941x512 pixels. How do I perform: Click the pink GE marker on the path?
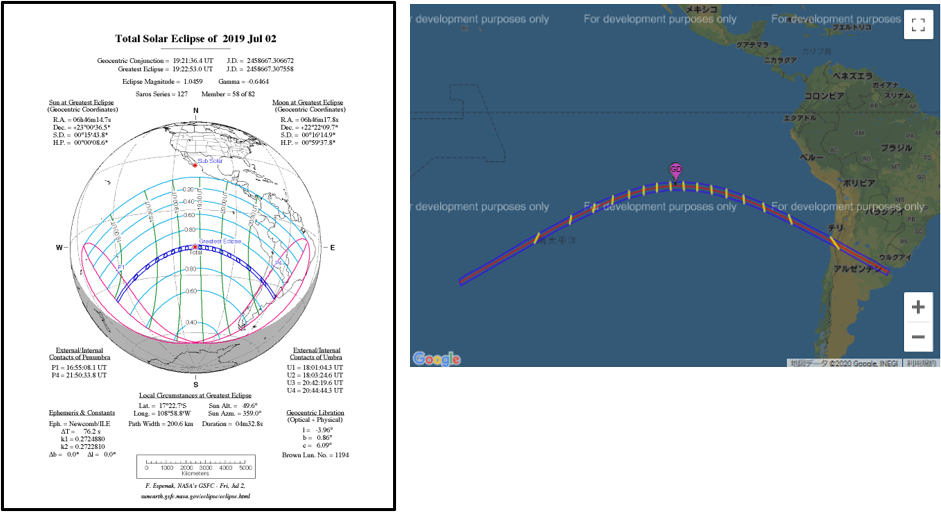tap(677, 170)
